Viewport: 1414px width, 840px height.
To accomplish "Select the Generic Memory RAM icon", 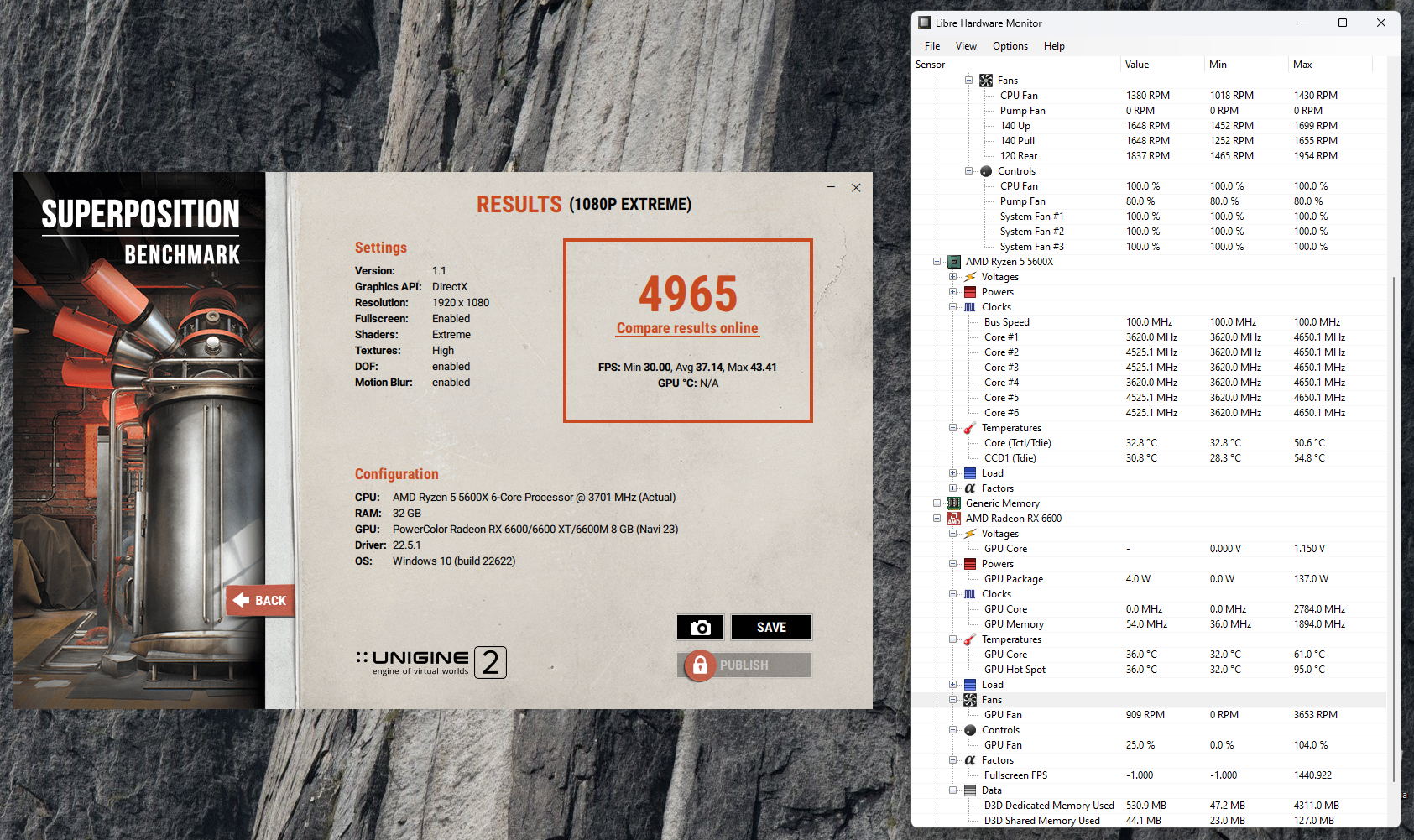I will (954, 503).
